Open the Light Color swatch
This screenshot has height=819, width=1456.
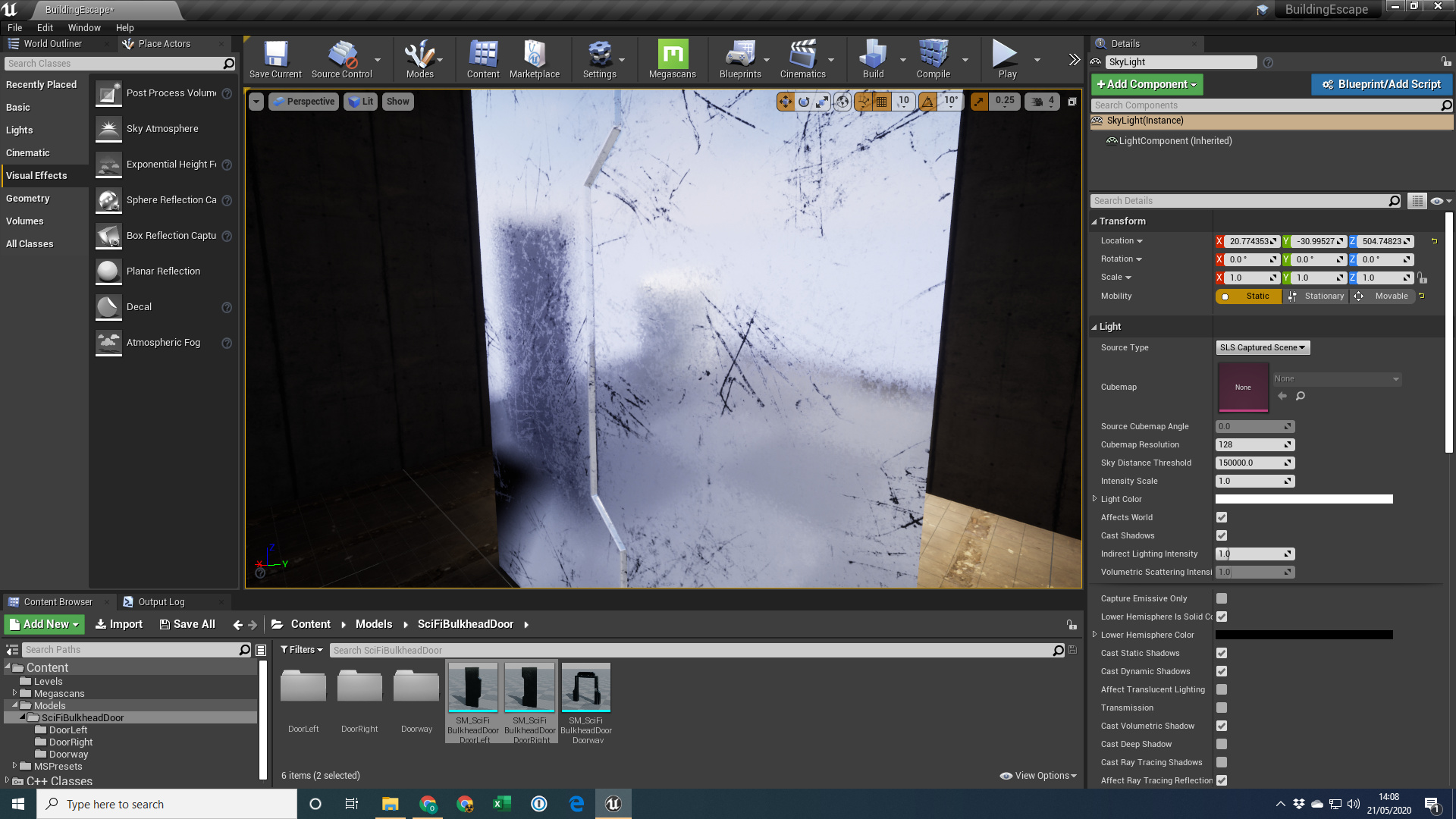tap(1303, 499)
